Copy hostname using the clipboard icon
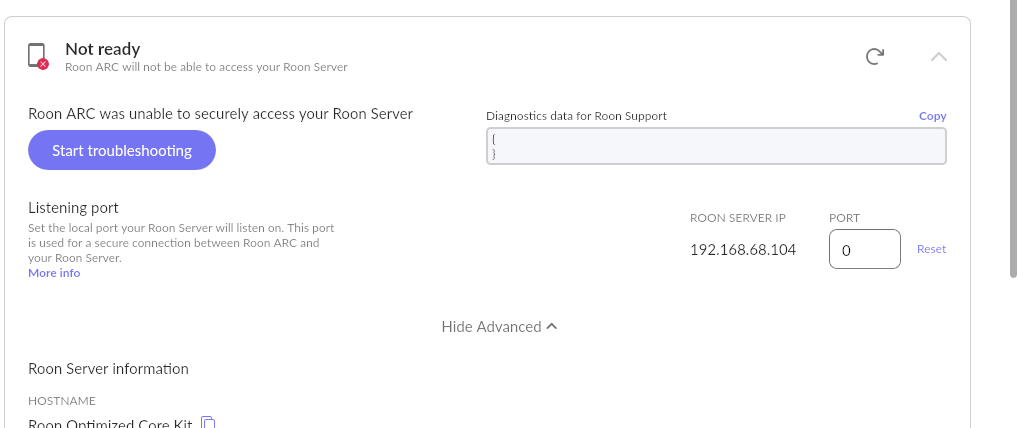The height and width of the screenshot is (428, 1018). (x=208, y=422)
